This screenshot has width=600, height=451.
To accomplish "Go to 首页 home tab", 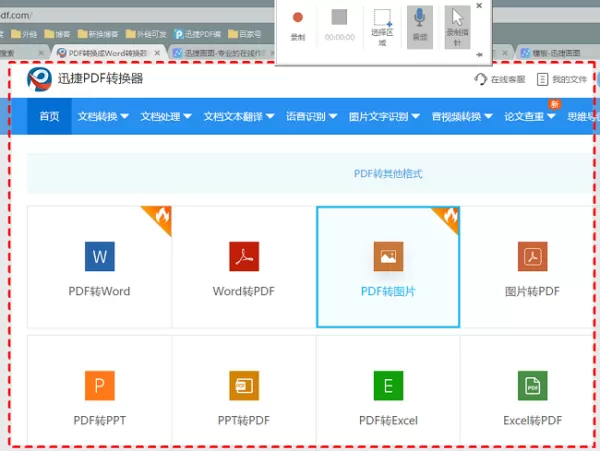I will [49, 116].
